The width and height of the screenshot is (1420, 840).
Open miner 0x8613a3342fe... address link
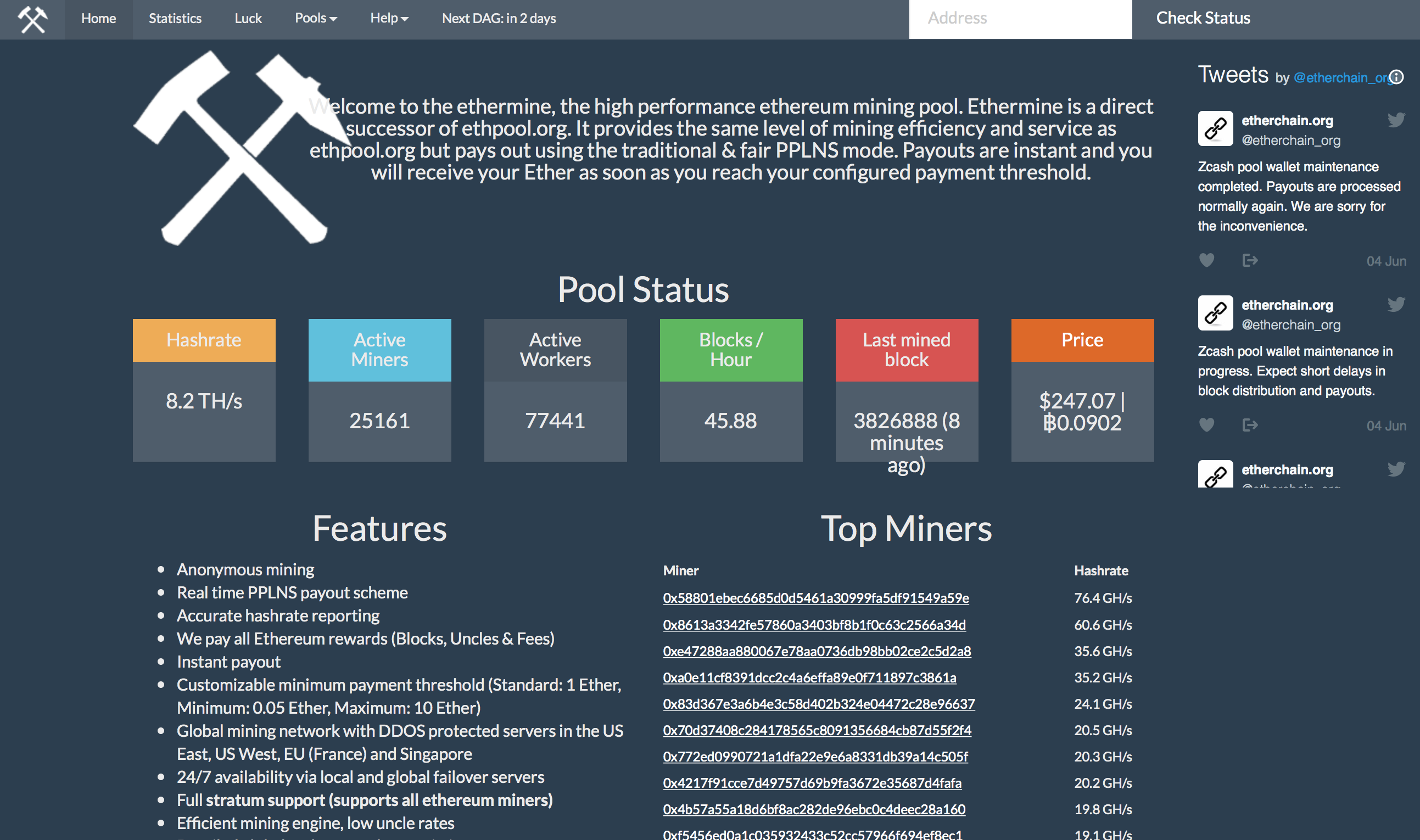[814, 625]
